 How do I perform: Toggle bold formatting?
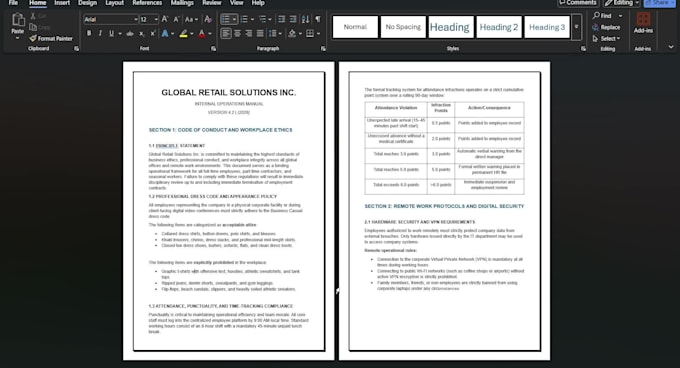[89, 33]
